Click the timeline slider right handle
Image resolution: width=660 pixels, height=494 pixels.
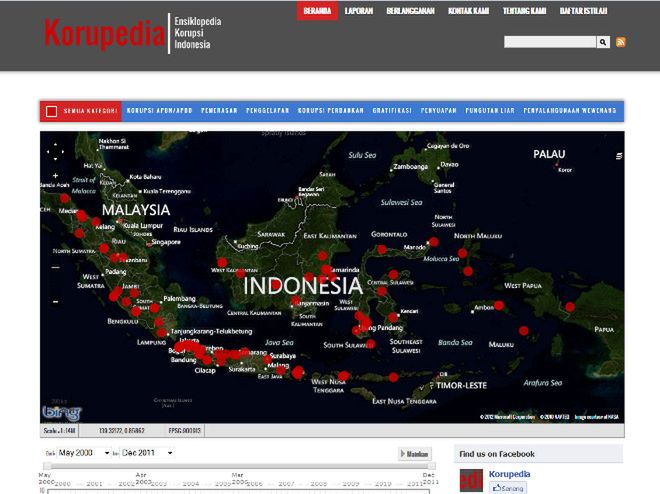(431, 466)
